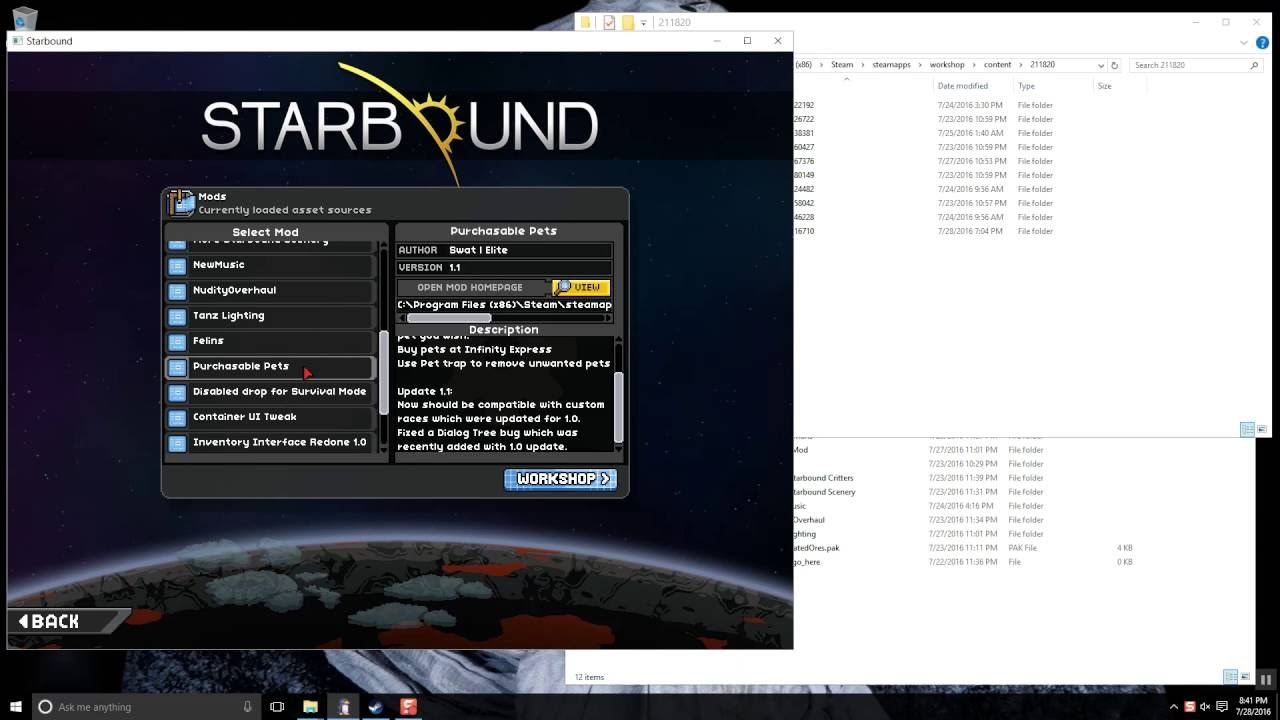1280x720 pixels.
Task: Click Properties icon in Explorer title bar
Action: pos(608,22)
